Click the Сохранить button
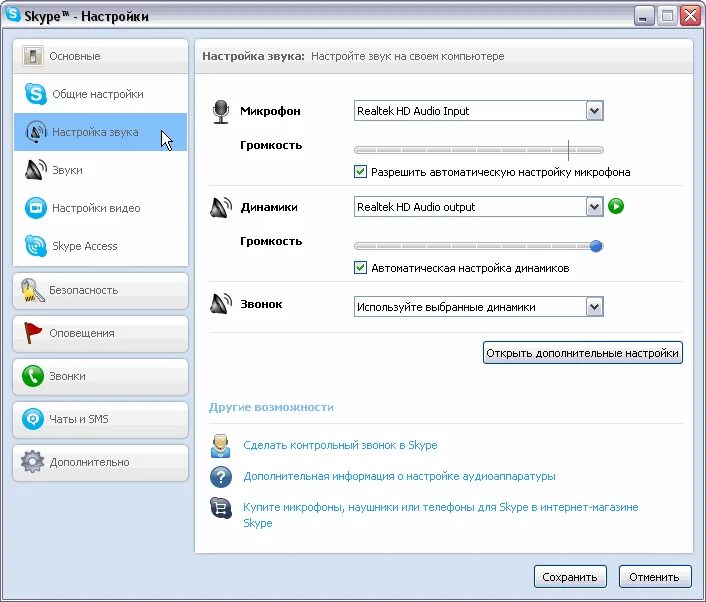 point(570,577)
